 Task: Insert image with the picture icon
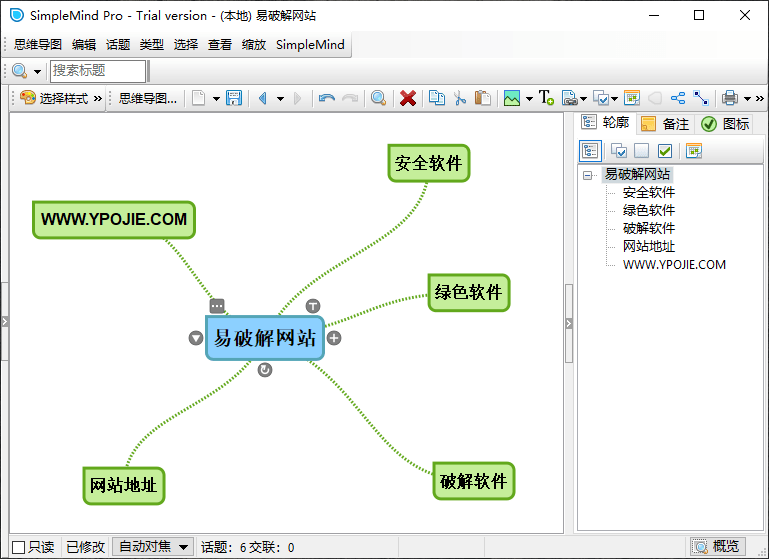tap(512, 99)
